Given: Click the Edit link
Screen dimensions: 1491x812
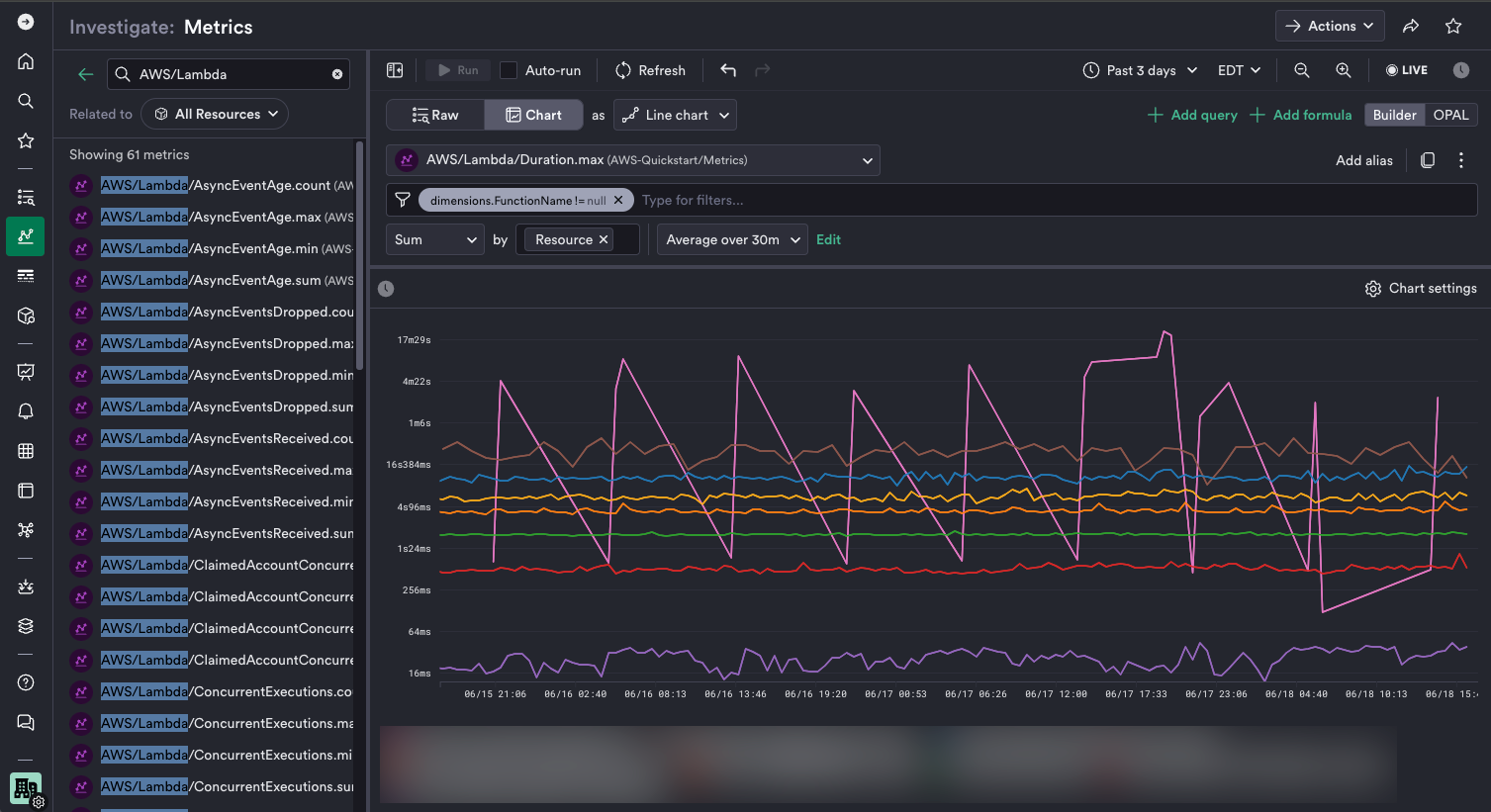Looking at the screenshot, I should (828, 239).
